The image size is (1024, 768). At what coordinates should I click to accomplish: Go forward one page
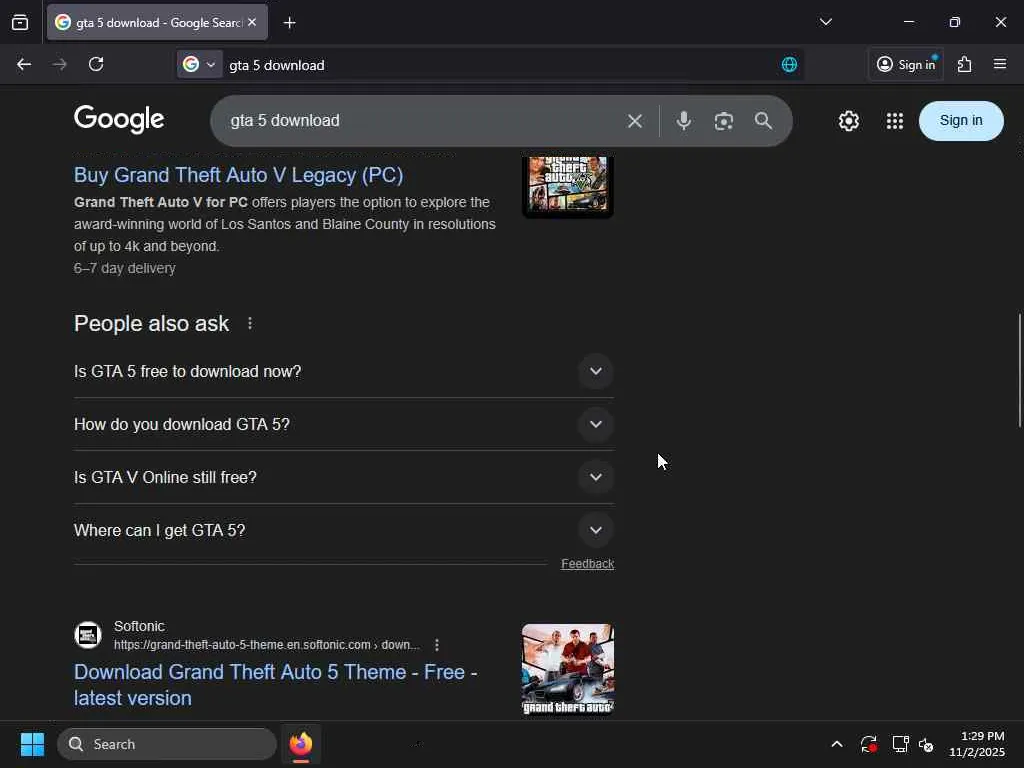point(59,65)
